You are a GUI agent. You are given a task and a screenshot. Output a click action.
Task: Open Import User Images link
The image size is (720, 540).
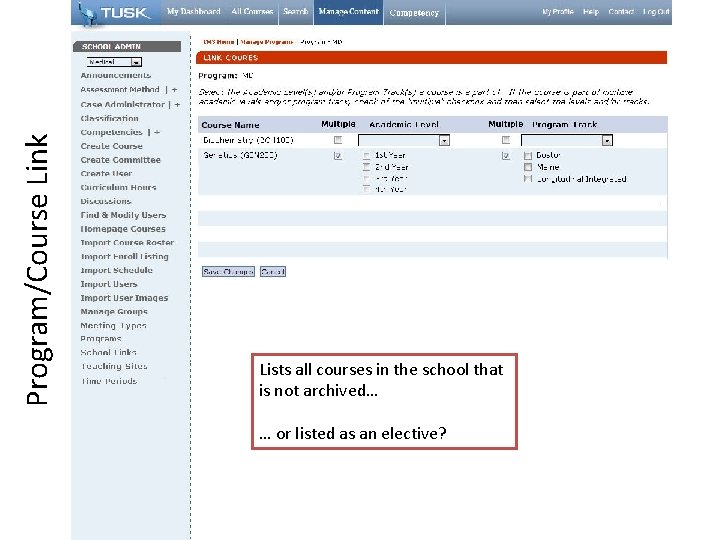tap(124, 297)
